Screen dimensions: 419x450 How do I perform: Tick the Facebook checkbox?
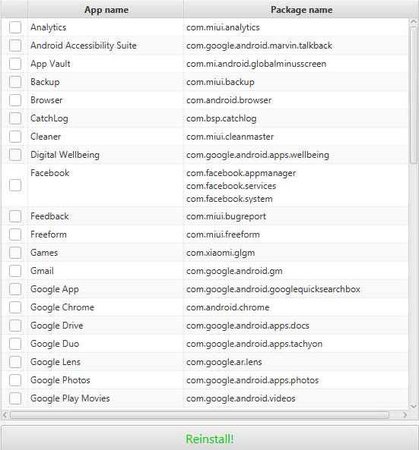pos(15,185)
